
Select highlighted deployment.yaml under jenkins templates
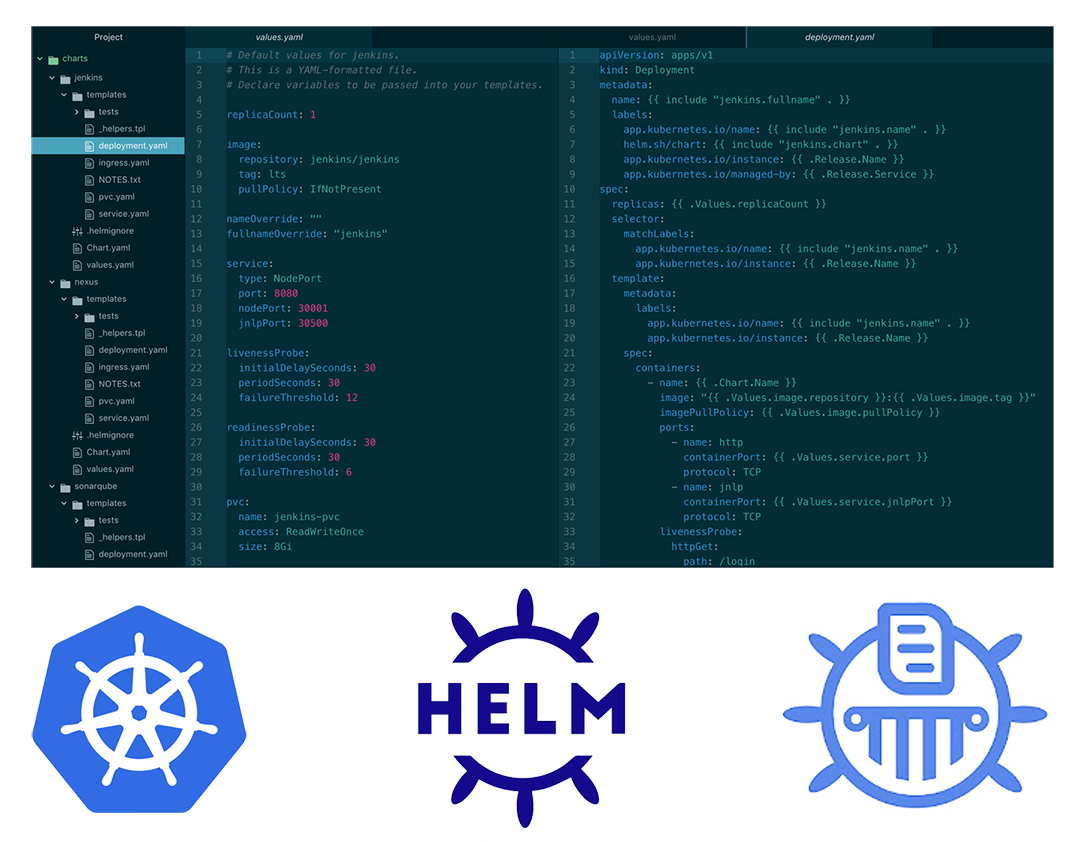[108, 145]
